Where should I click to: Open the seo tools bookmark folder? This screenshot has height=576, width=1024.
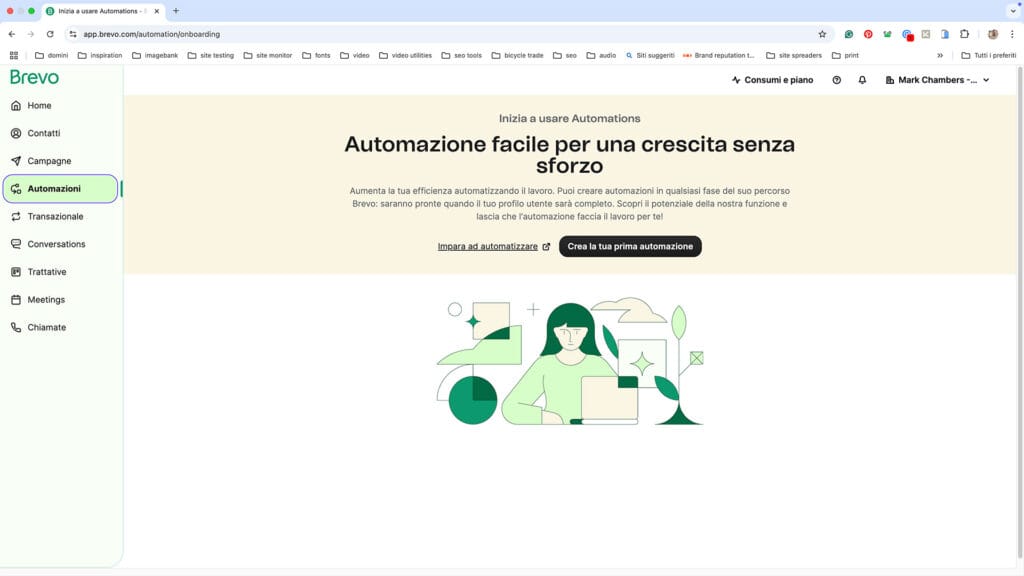461,55
